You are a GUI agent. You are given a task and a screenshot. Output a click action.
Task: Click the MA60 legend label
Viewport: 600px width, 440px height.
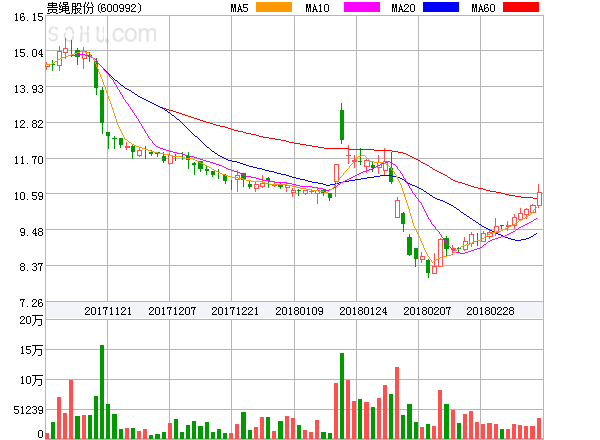[483, 8]
